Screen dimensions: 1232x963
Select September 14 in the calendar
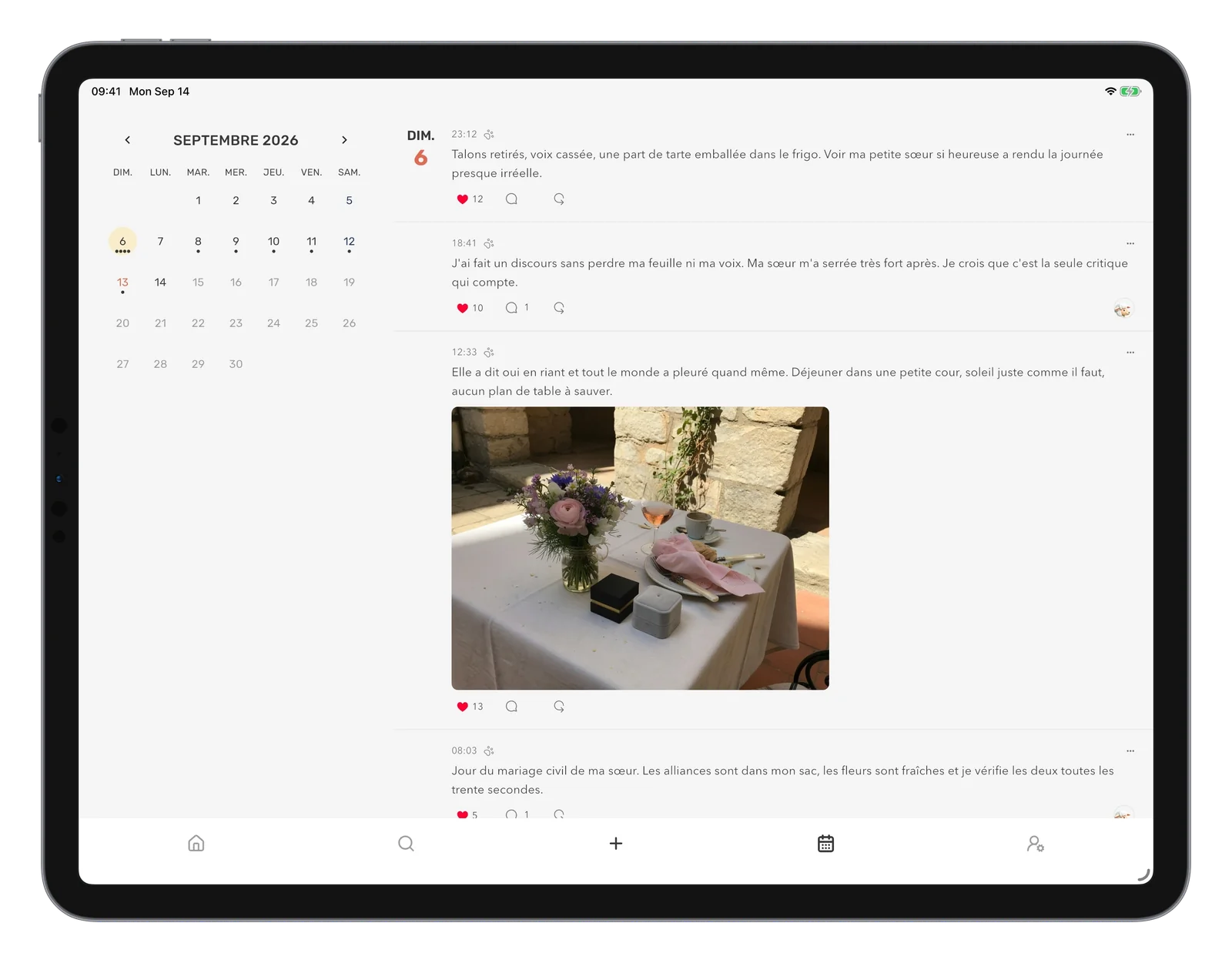[160, 283]
